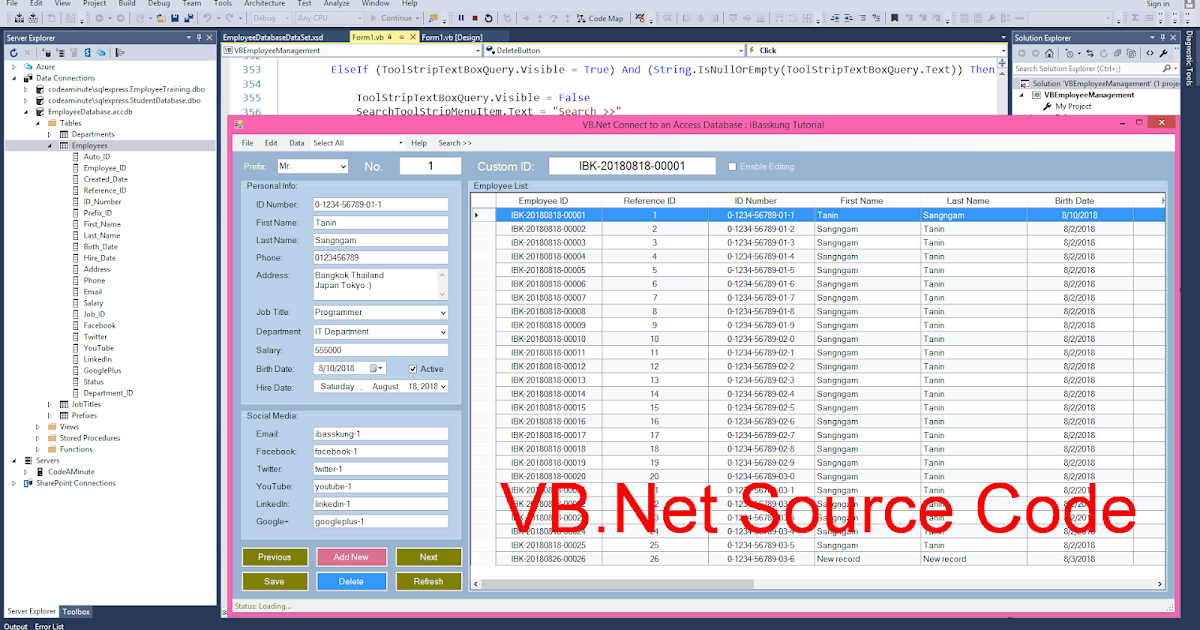Open Properties via the wrench icon
The height and width of the screenshot is (630, 1200).
tap(1164, 53)
